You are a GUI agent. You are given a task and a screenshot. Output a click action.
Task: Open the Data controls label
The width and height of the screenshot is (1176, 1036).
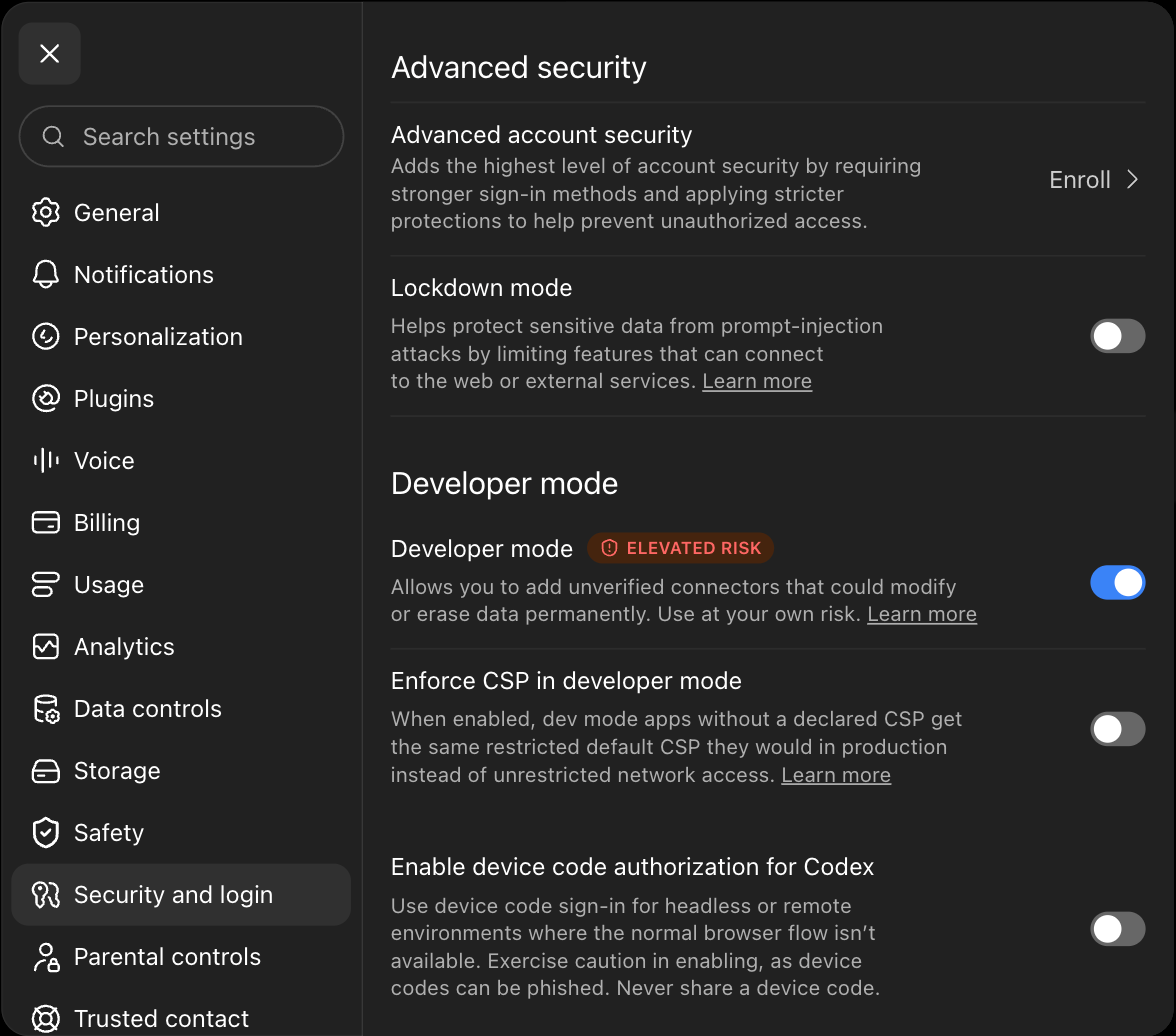pos(148,709)
